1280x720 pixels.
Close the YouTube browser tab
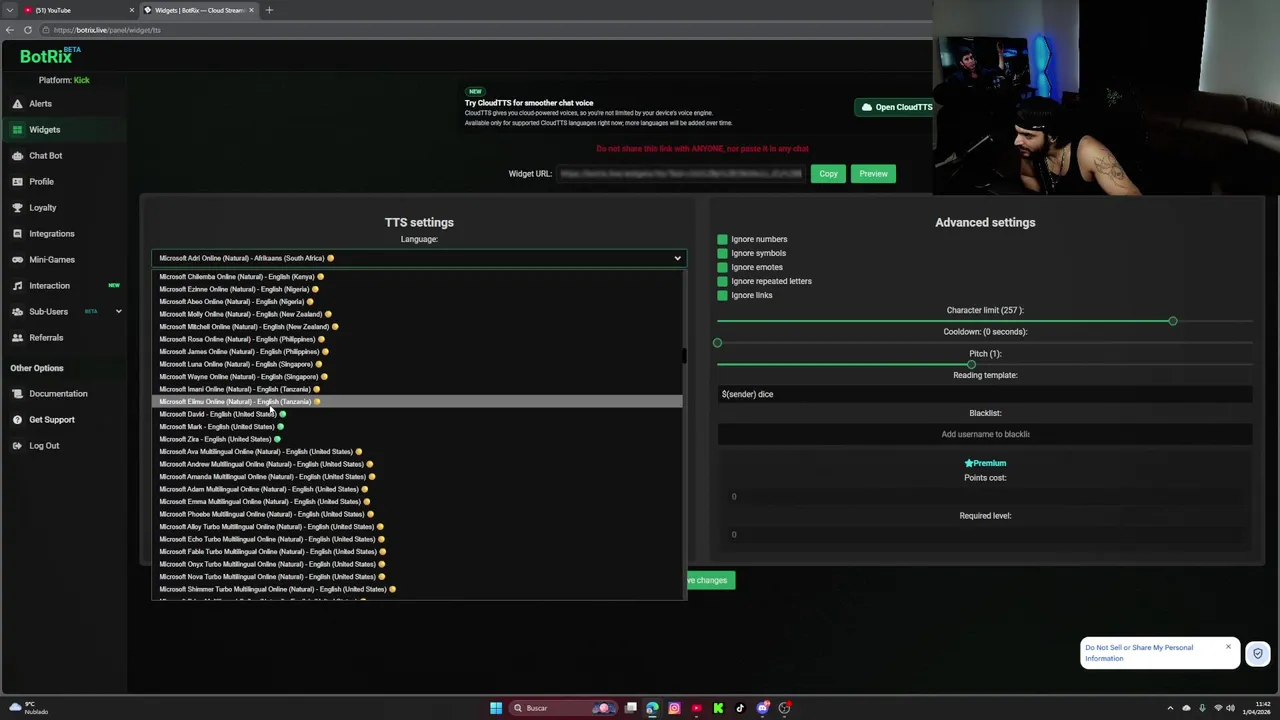pyautogui.click(x=131, y=10)
